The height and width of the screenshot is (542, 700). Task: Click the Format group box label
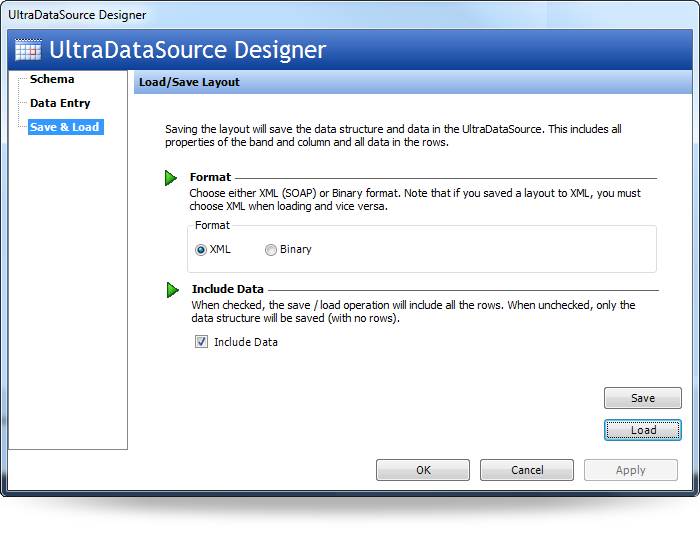pyautogui.click(x=212, y=225)
